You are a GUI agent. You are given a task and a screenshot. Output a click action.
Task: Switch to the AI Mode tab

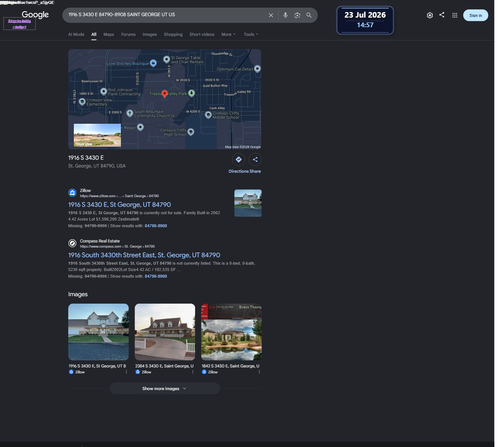coord(76,34)
